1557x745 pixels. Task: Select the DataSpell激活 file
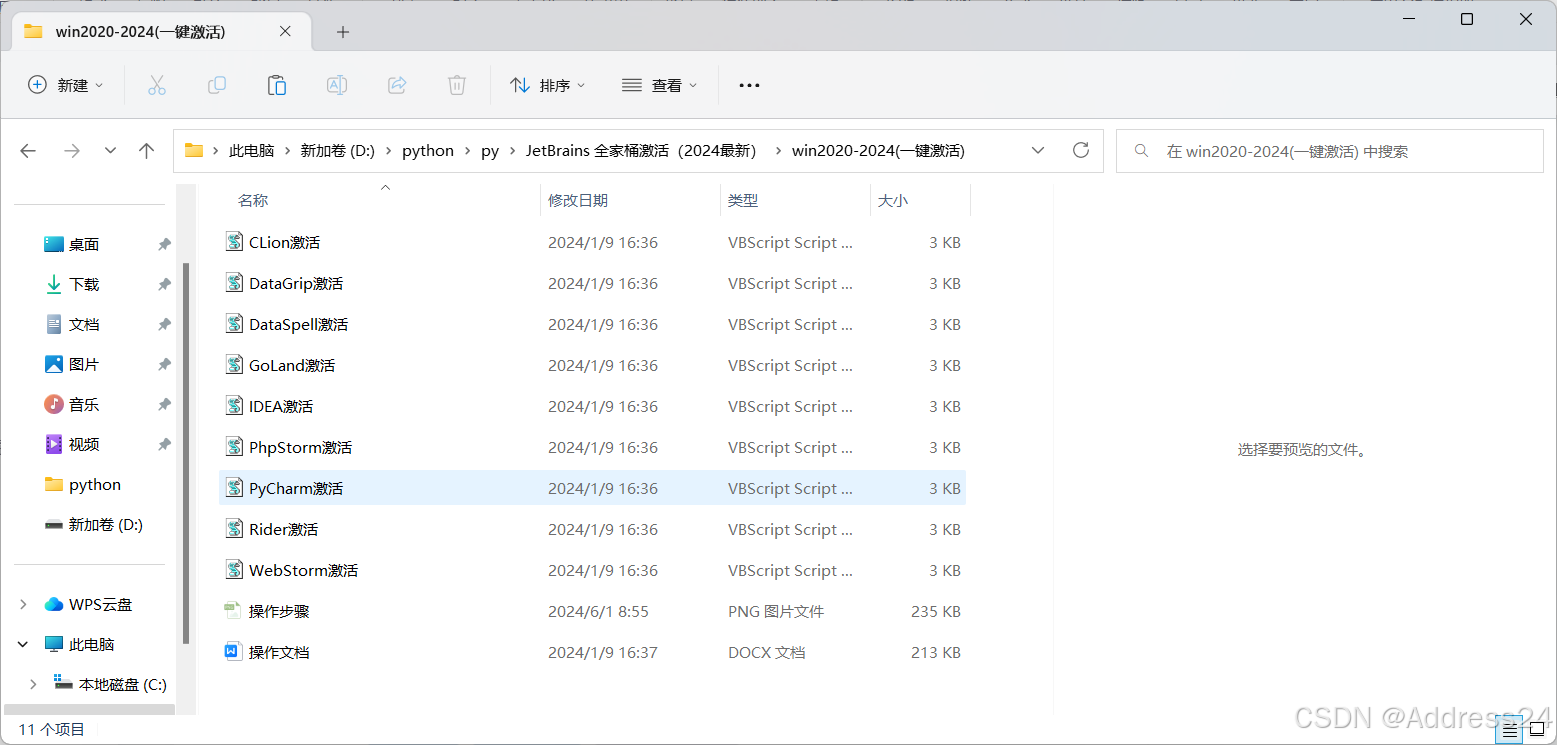click(592, 324)
